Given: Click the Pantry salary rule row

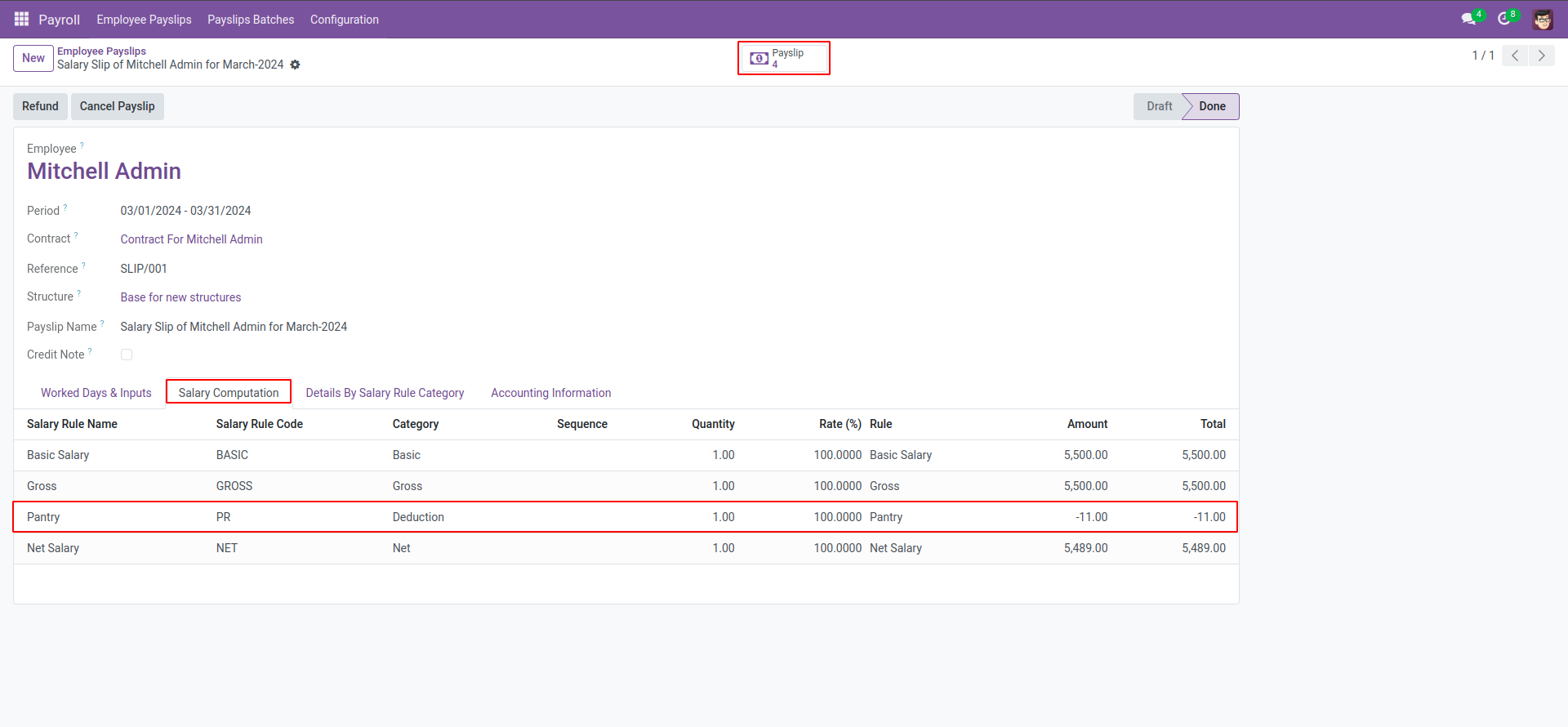Looking at the screenshot, I should pyautogui.click(x=625, y=517).
